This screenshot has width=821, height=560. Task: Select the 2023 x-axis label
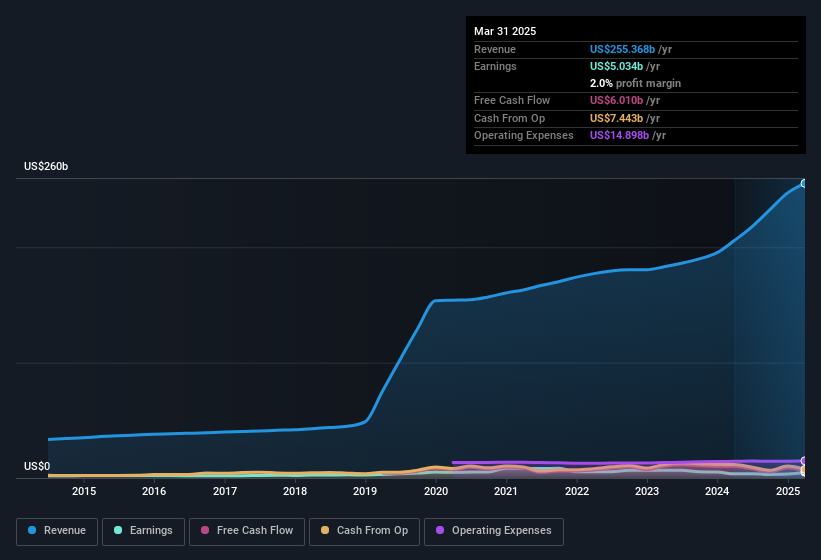coord(647,491)
